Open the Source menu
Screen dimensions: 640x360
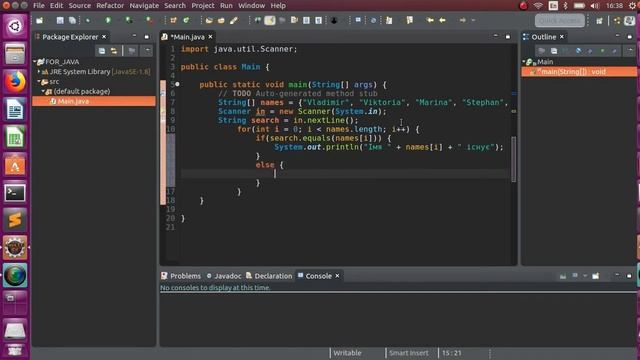click(x=80, y=6)
